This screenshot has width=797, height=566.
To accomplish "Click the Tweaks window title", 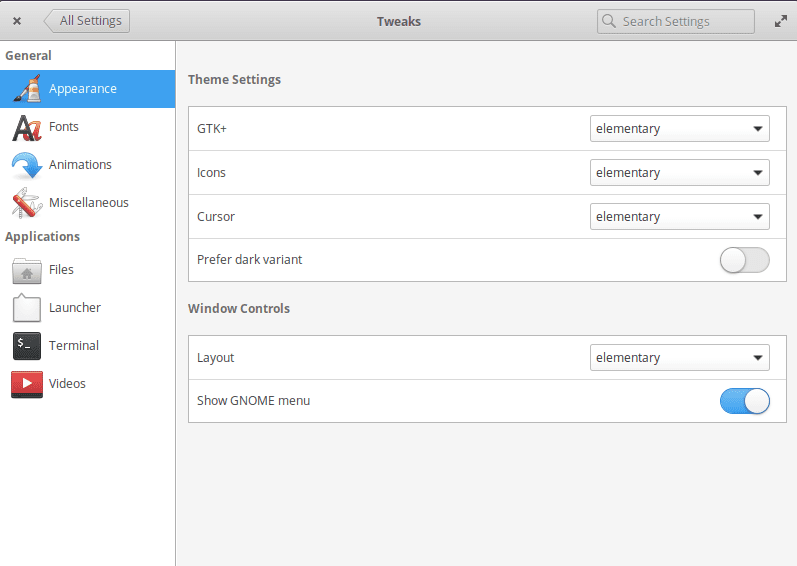I will (x=399, y=22).
